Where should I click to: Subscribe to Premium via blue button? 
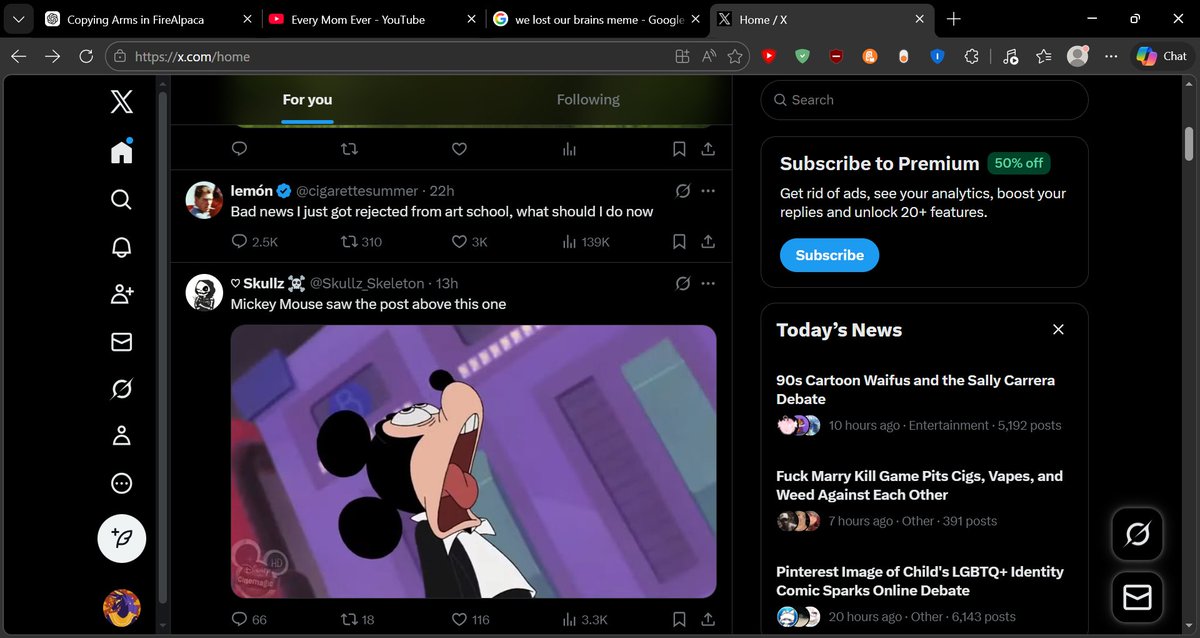click(829, 255)
